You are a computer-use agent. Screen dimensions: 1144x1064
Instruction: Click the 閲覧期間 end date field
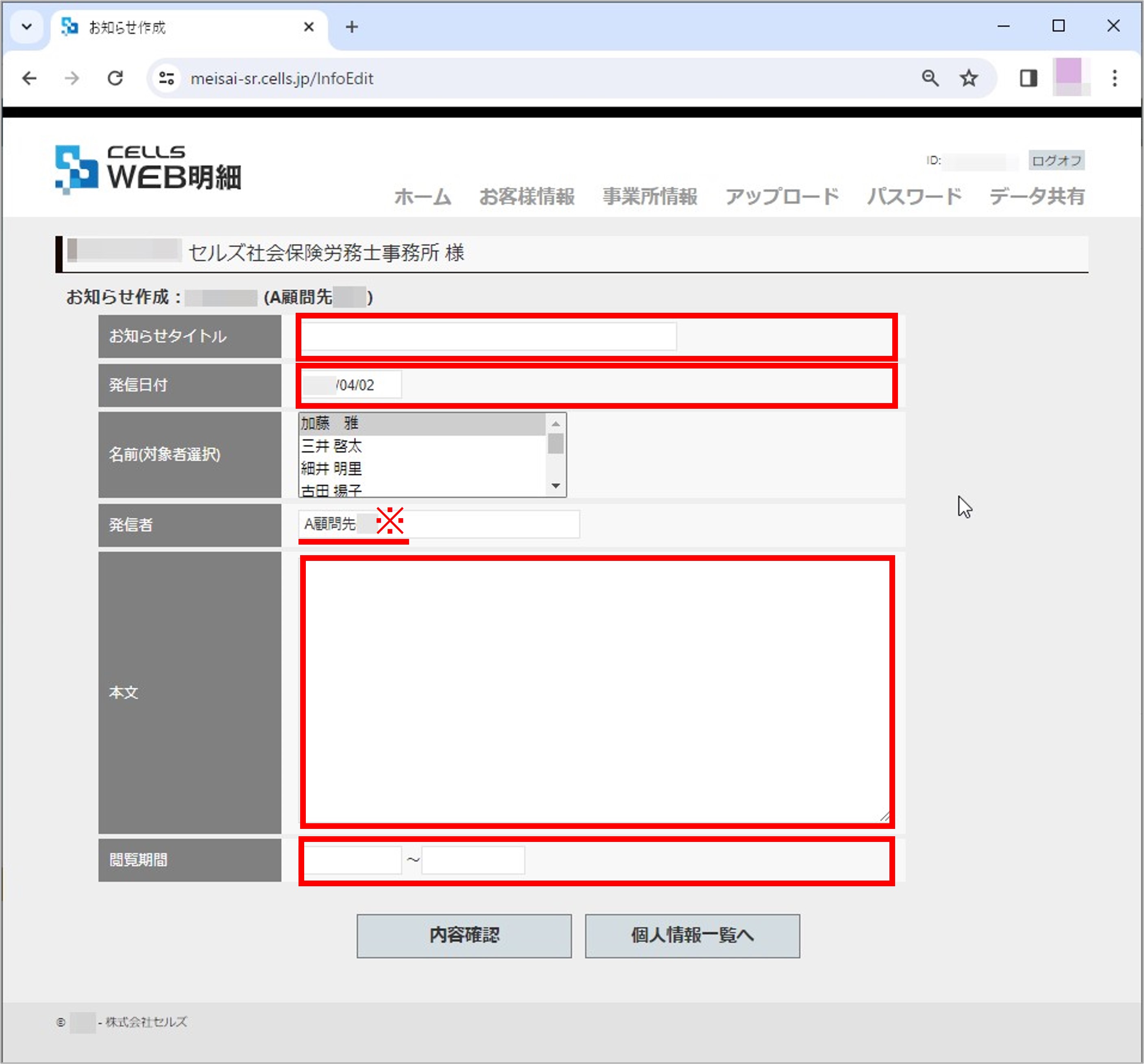click(x=473, y=860)
